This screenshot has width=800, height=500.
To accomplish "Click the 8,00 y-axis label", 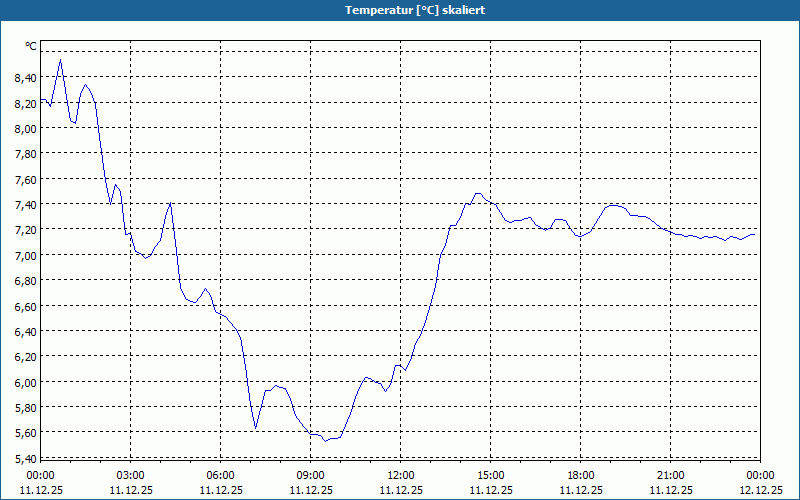I will tap(26, 129).
